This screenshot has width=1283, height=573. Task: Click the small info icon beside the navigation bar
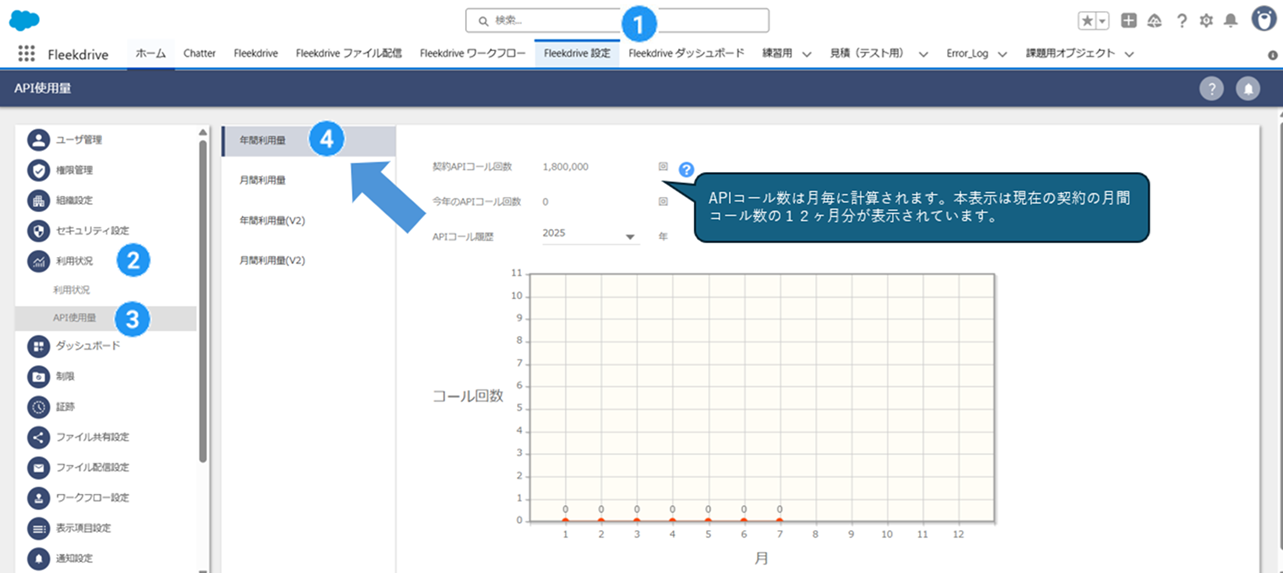[1273, 55]
